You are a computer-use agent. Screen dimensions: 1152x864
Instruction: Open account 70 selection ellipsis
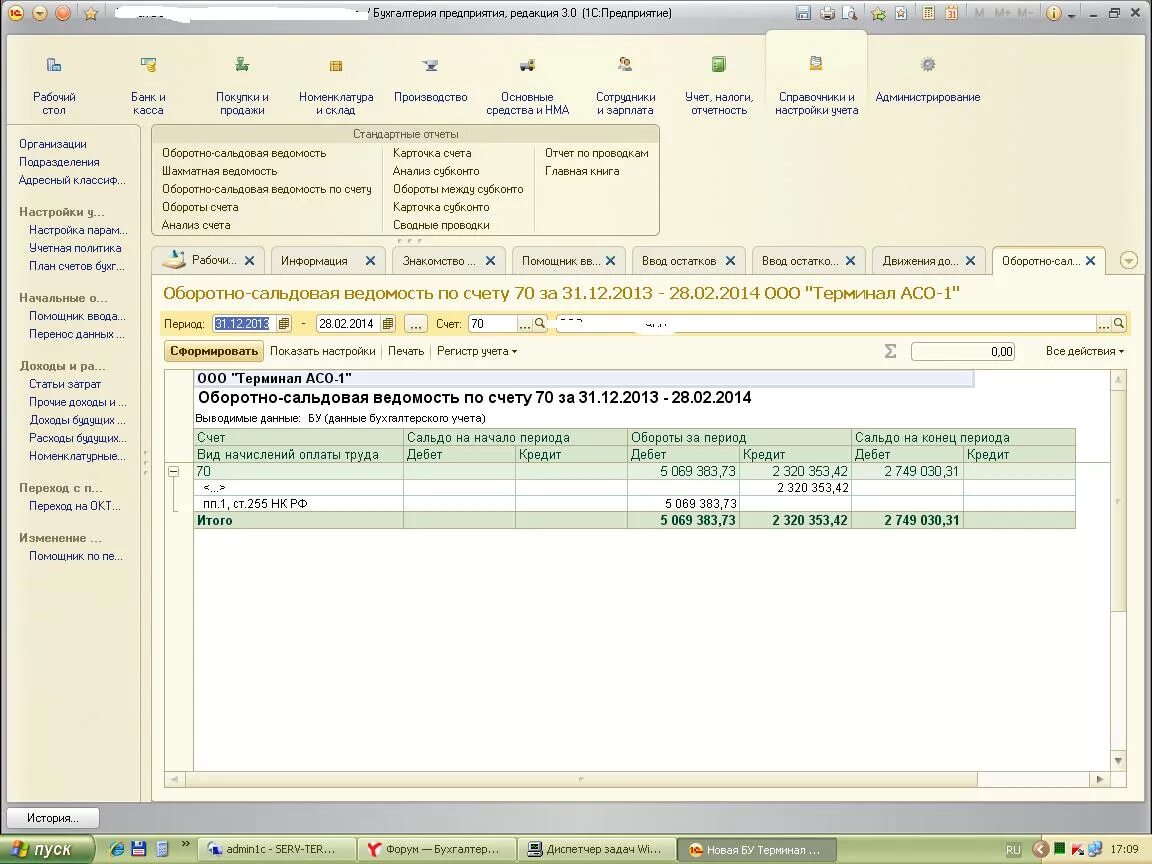click(525, 323)
